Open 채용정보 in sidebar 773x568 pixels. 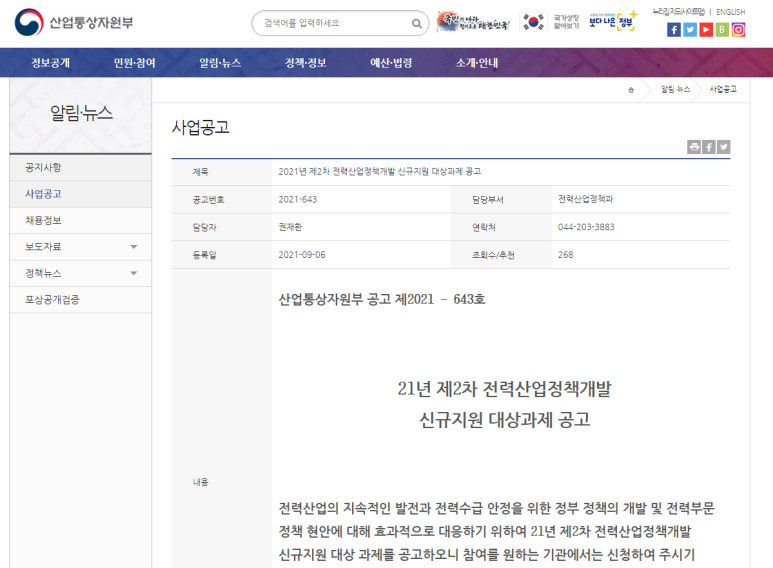tap(80, 220)
